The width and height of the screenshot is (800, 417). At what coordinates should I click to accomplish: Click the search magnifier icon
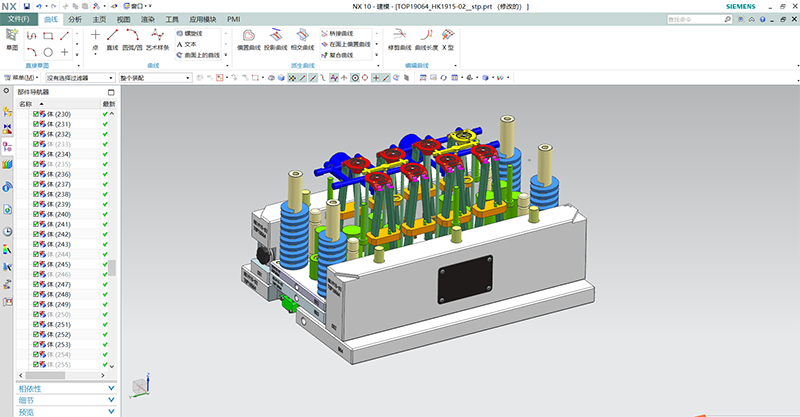728,19
